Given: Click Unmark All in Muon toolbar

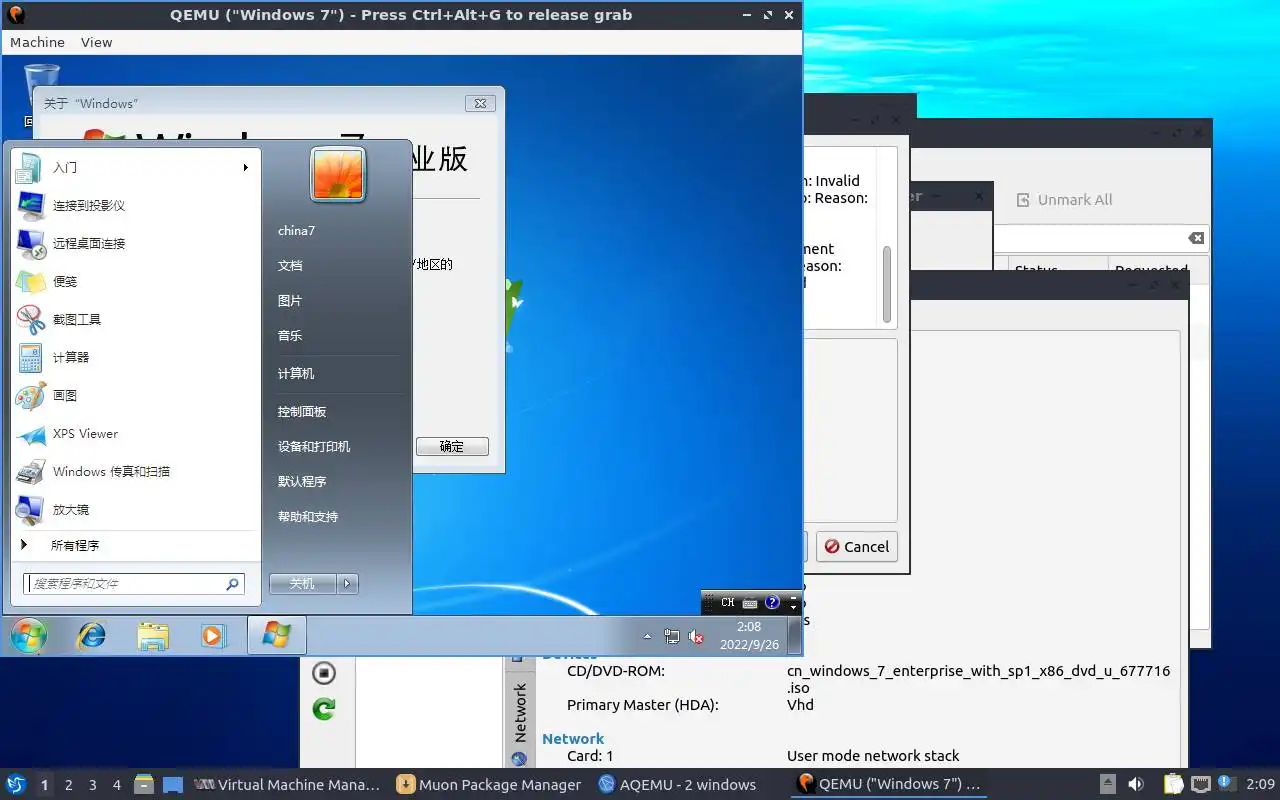Looking at the screenshot, I should point(1064,199).
